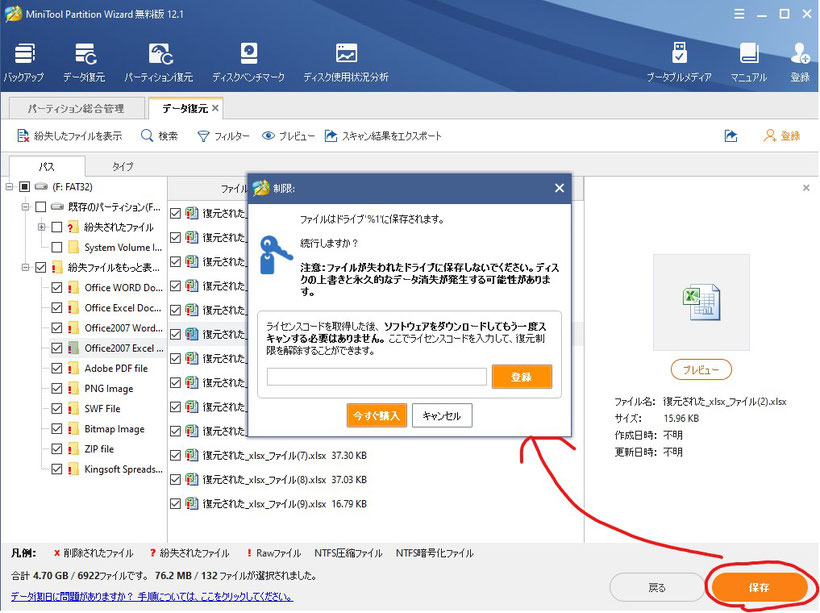Select file 復元された_xlsx_ファイル(9).xlsx
820x613 pixels.
[x=264, y=504]
